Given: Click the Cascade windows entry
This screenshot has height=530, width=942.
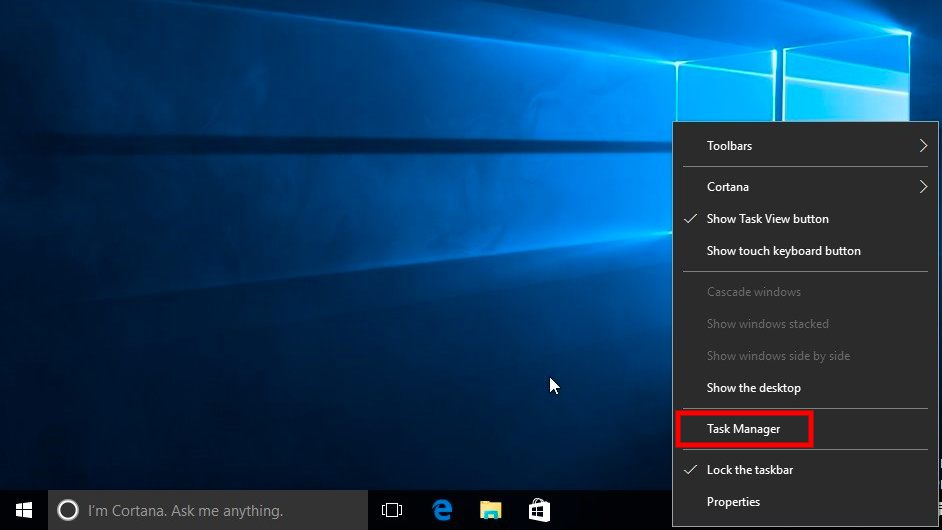Looking at the screenshot, I should click(x=753, y=292).
